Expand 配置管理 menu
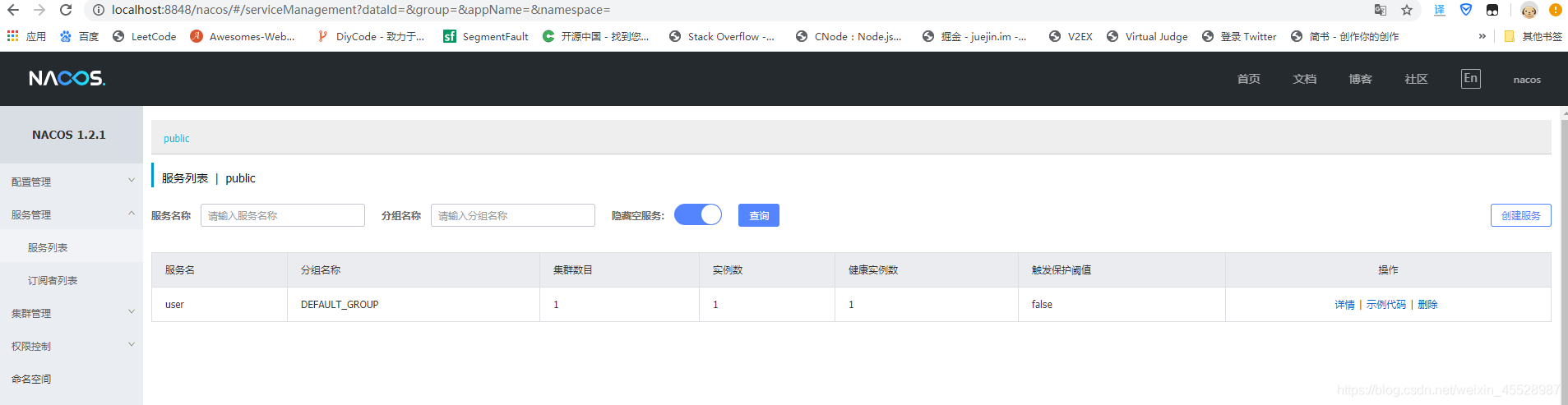1568x405 pixels. tap(72, 182)
